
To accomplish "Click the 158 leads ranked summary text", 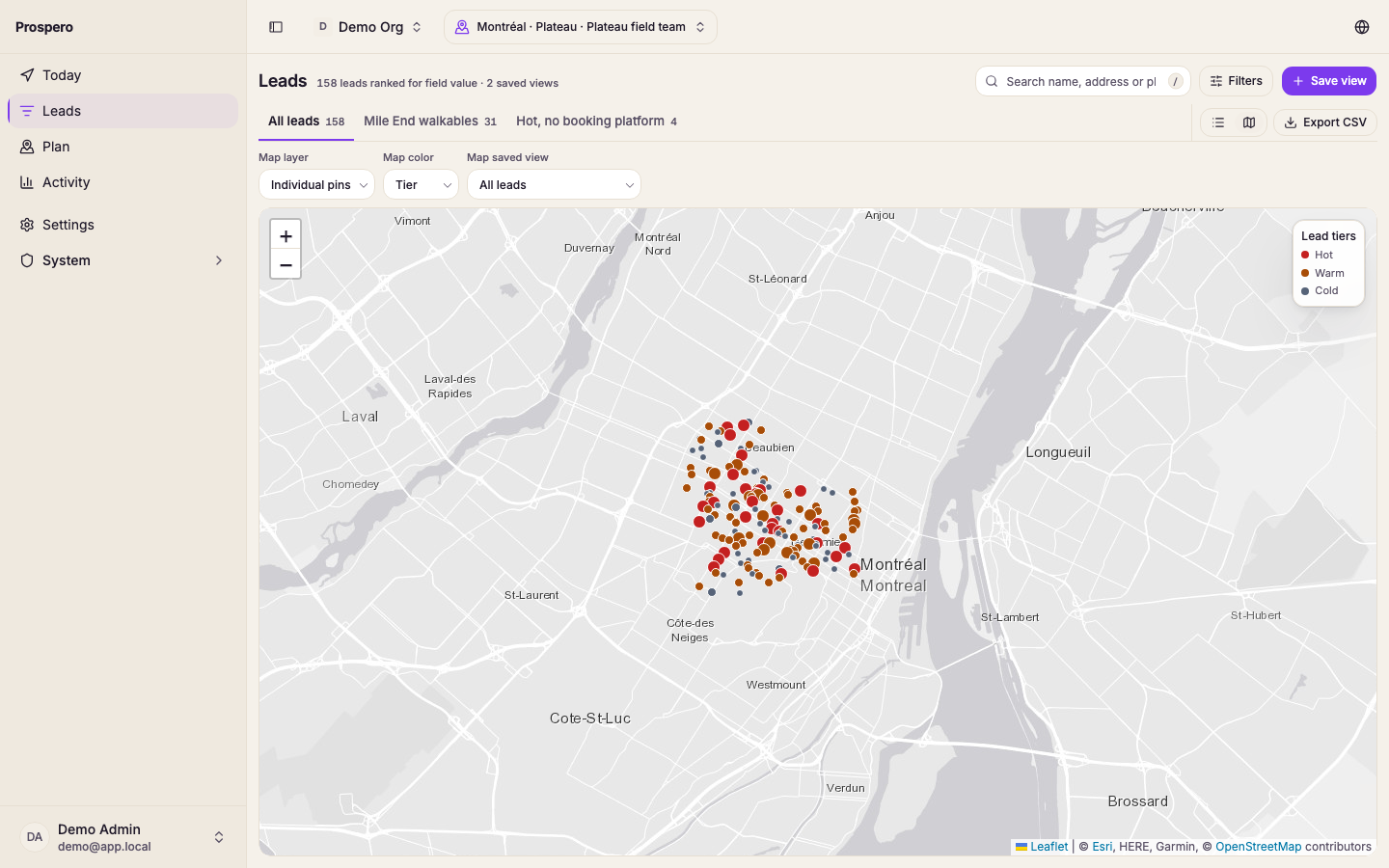I will [x=437, y=83].
